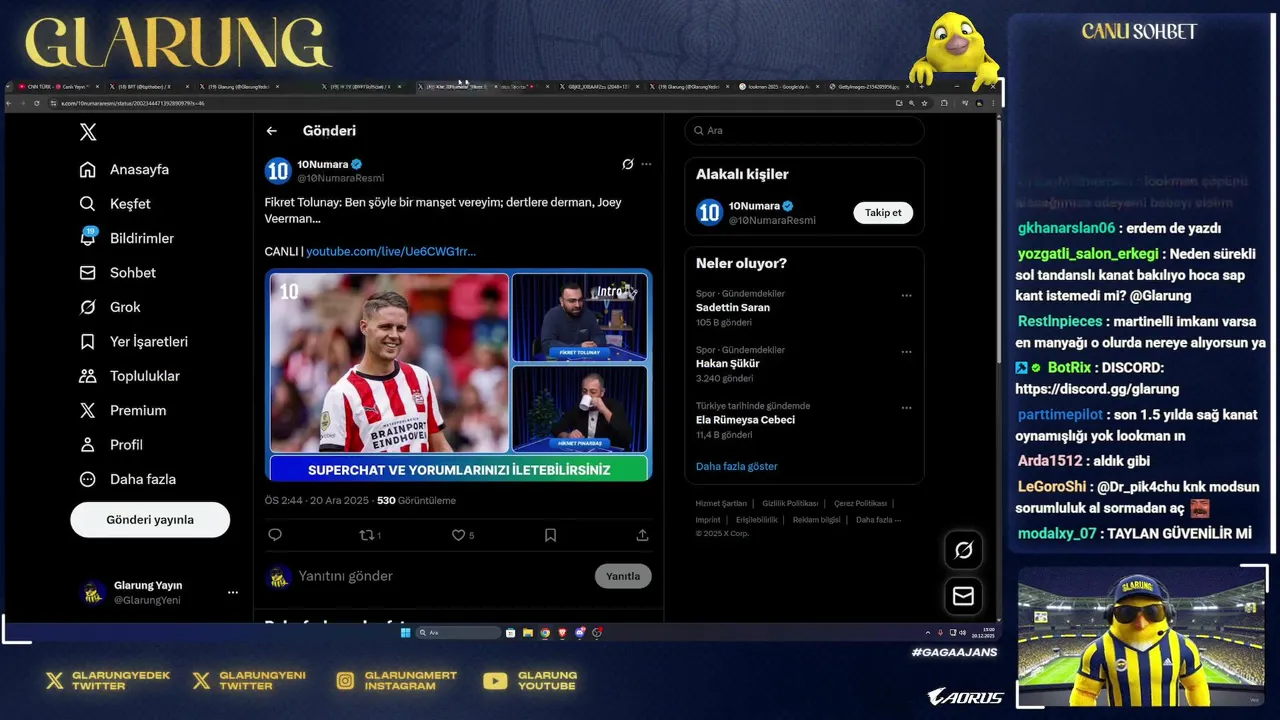Click the repost icon under the post
1280x720 pixels.
coord(366,535)
